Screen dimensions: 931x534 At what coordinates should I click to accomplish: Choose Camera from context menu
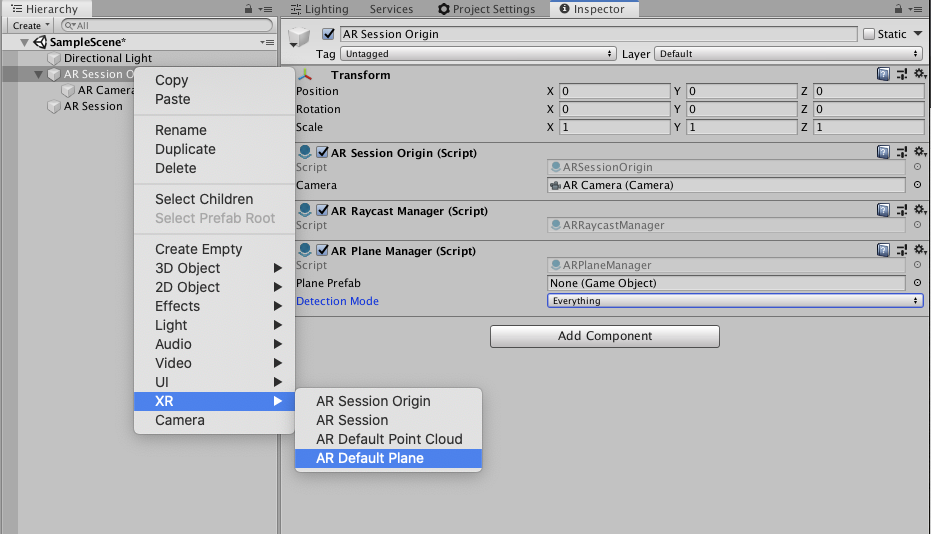coord(214,420)
